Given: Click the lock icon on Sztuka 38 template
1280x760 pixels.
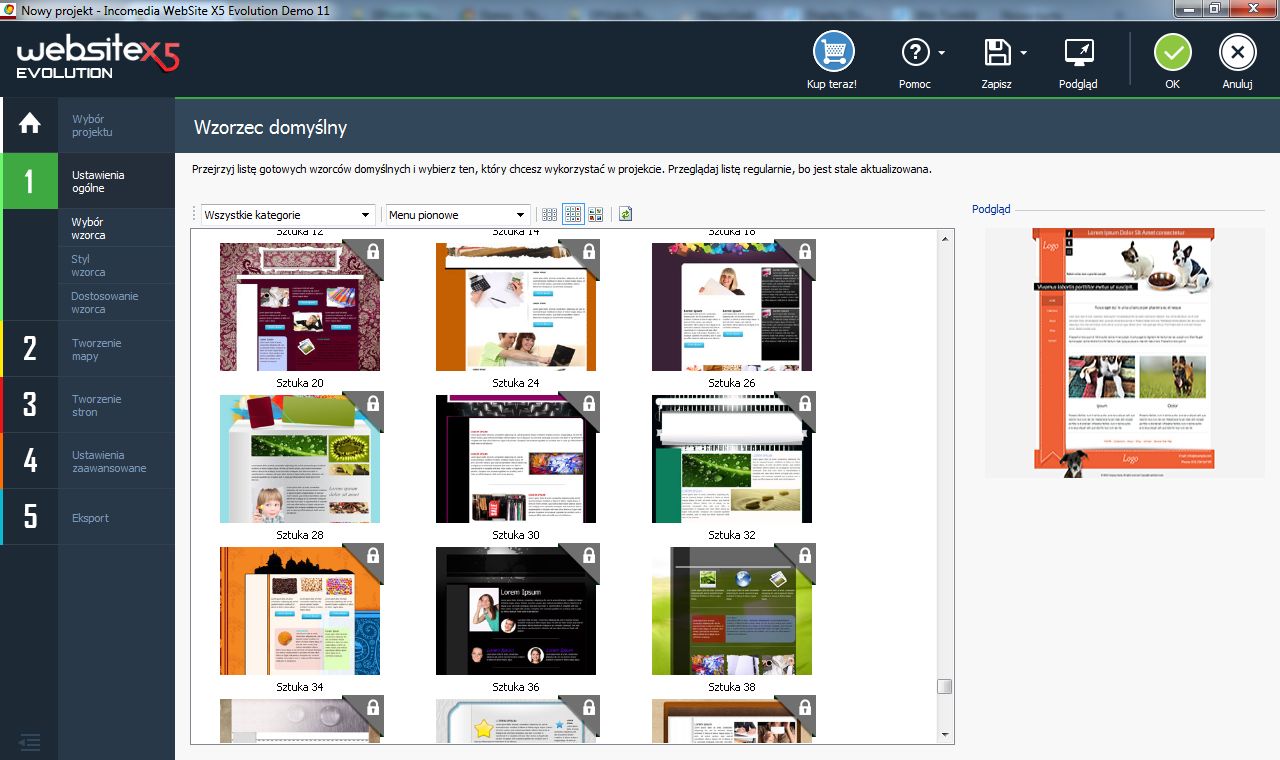Looking at the screenshot, I should [x=804, y=707].
